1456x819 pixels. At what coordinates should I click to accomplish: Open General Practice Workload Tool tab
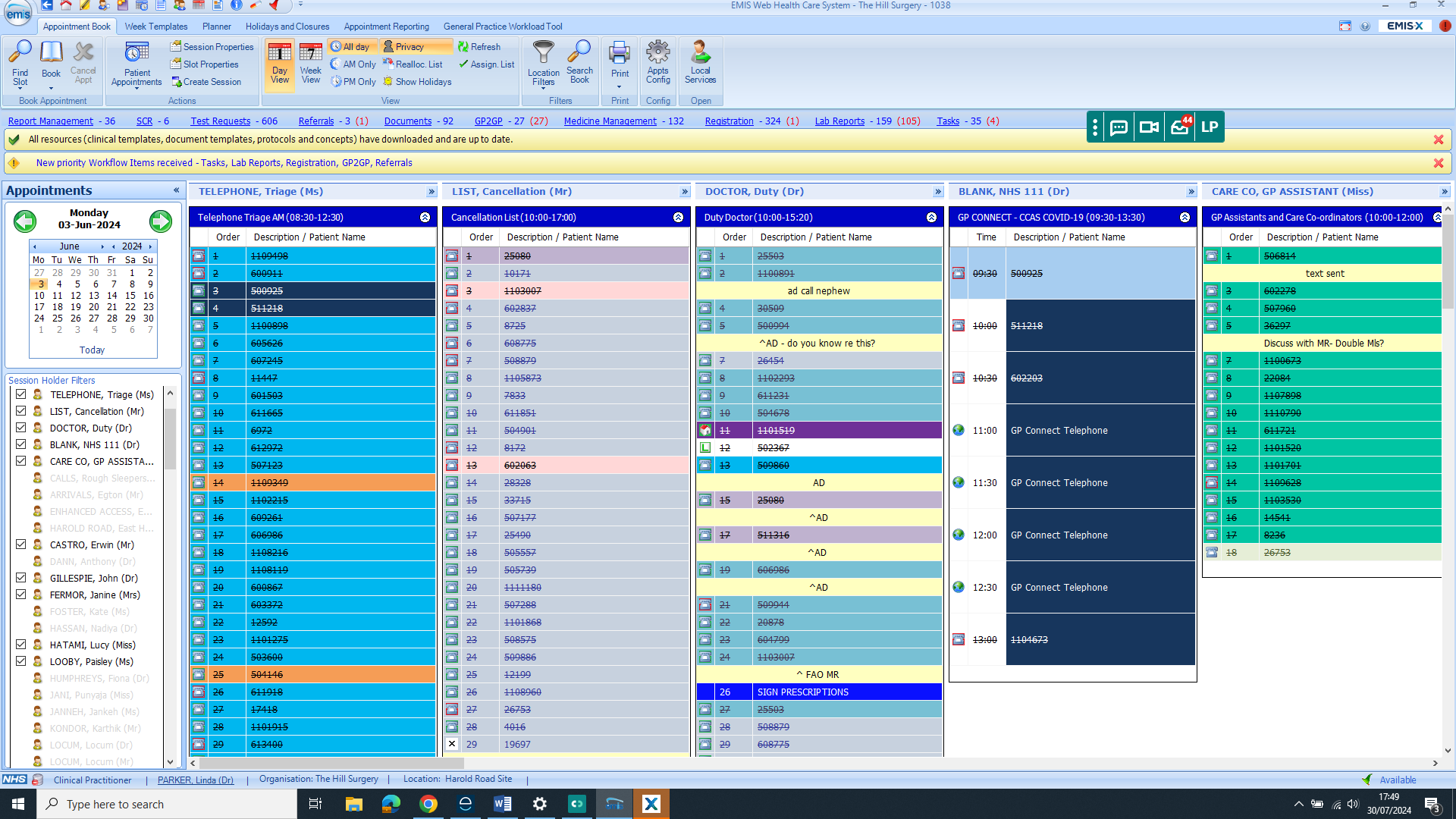503,27
